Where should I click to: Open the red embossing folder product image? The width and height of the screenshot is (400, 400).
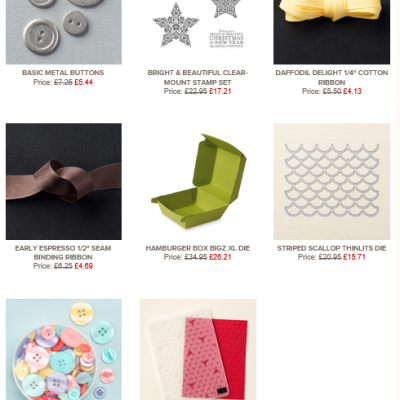198,349
